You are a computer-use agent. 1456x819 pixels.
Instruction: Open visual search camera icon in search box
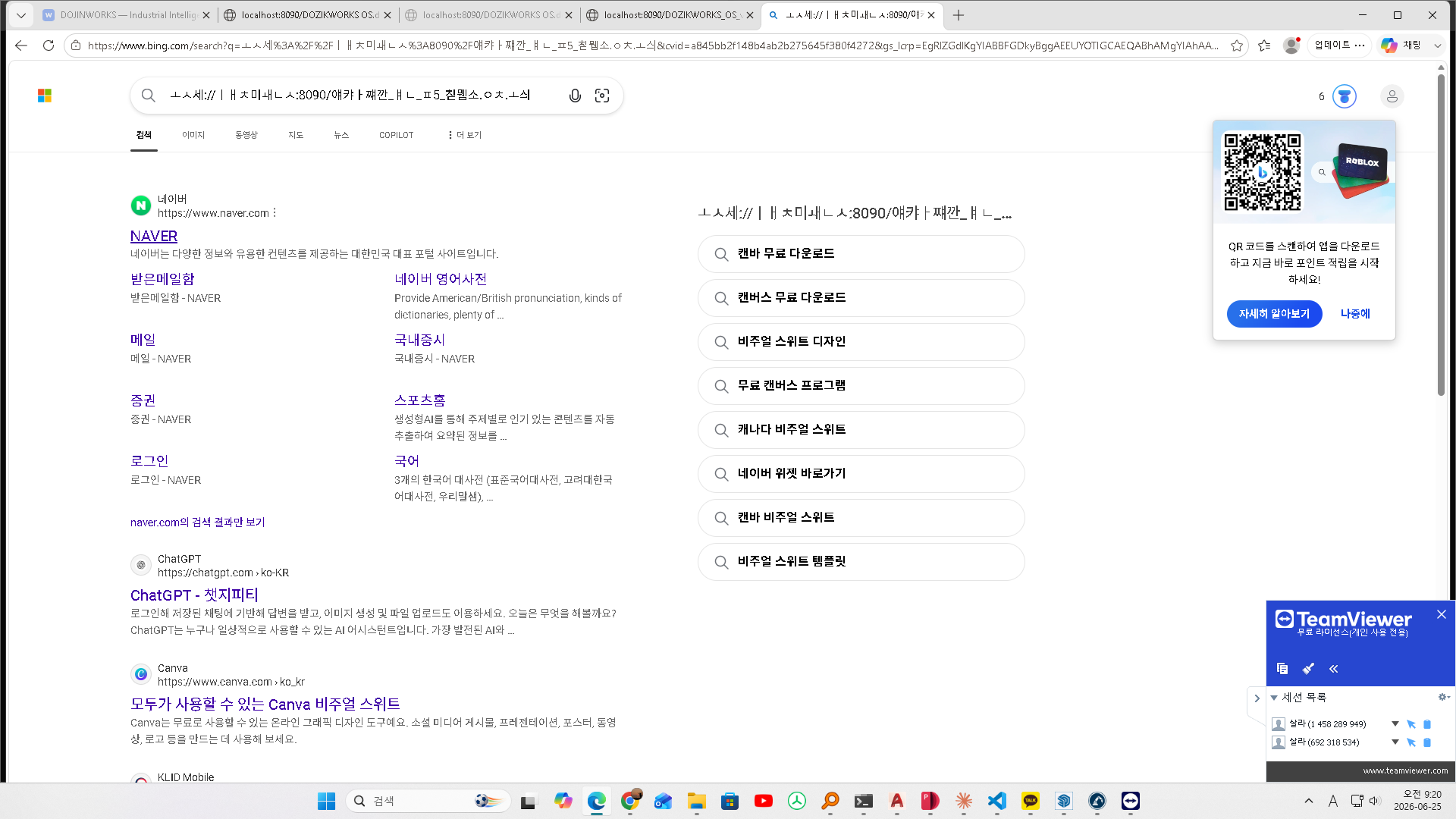[602, 96]
